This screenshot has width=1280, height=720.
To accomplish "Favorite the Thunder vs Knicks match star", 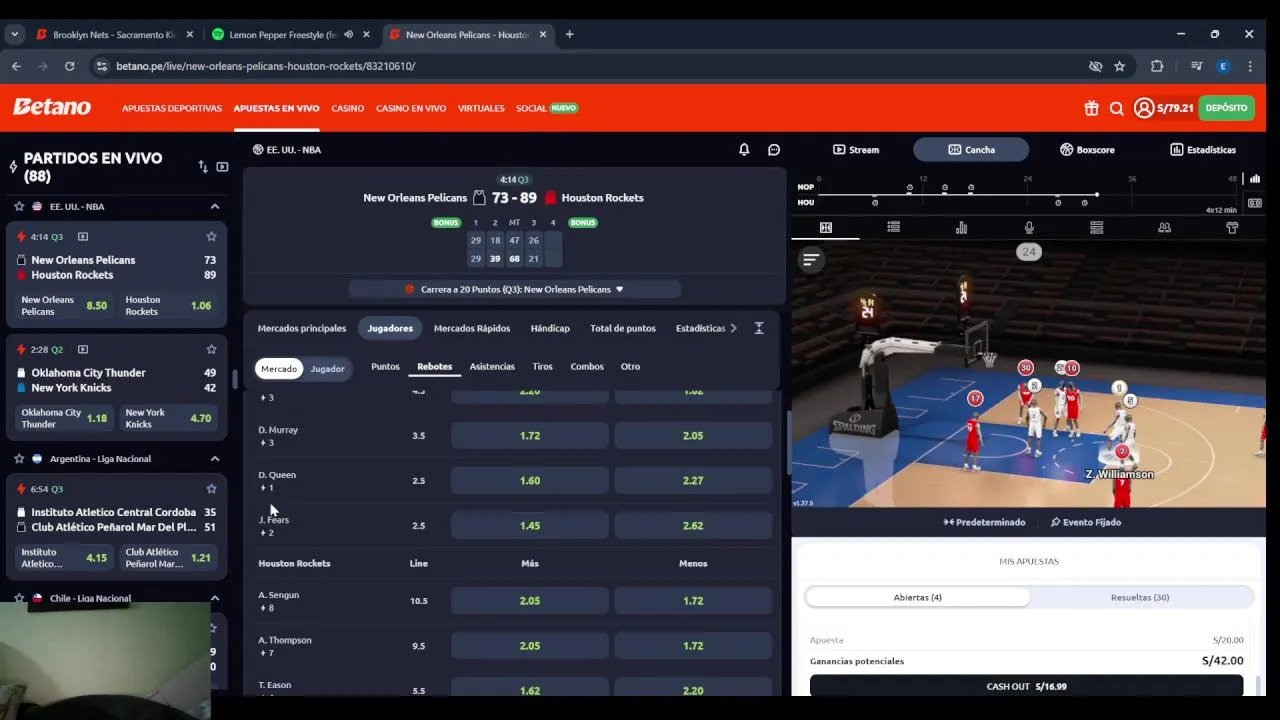I will [x=211, y=349].
